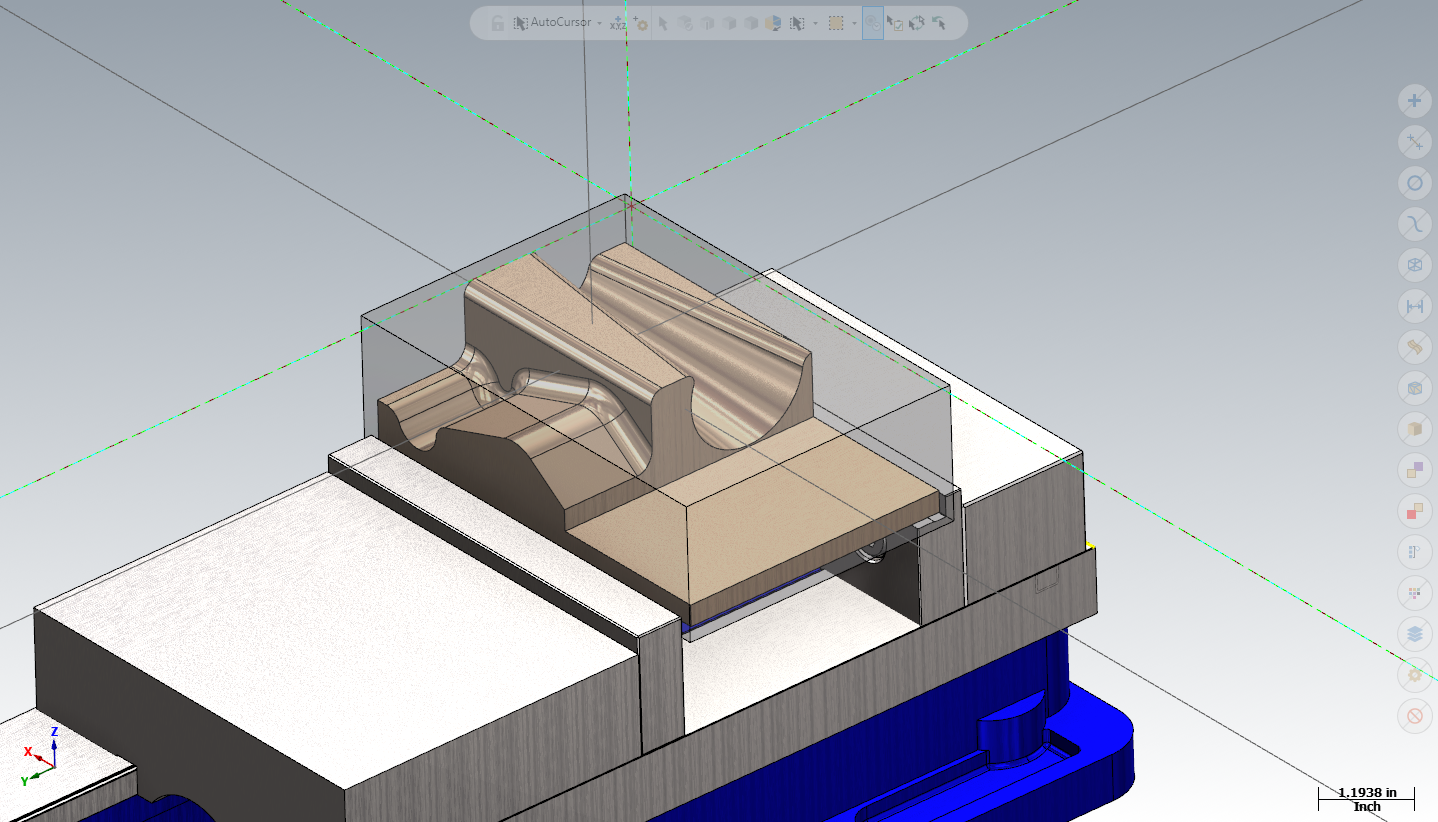Screen dimensions: 1438x822
Task: Click red and tan squares quick mask
Action: [1414, 511]
